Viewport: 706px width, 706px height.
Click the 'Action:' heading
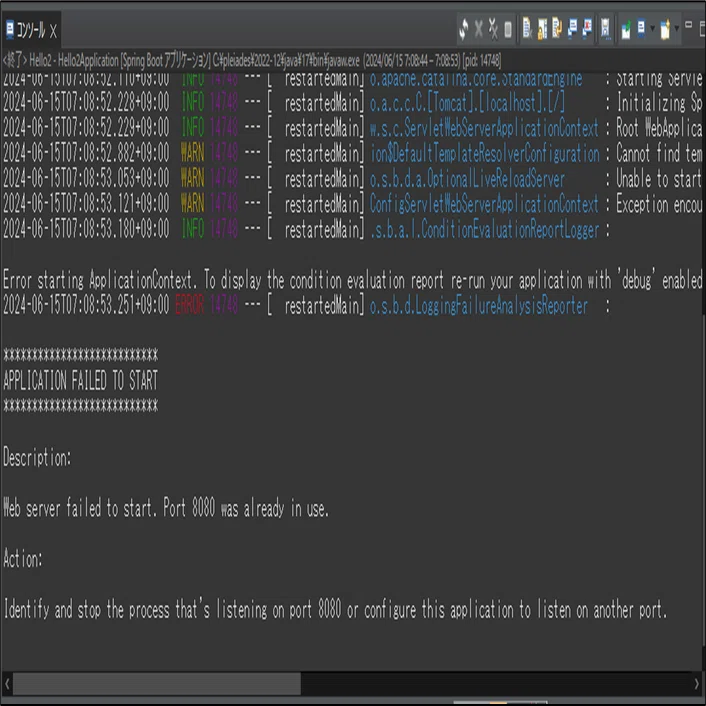(23, 559)
